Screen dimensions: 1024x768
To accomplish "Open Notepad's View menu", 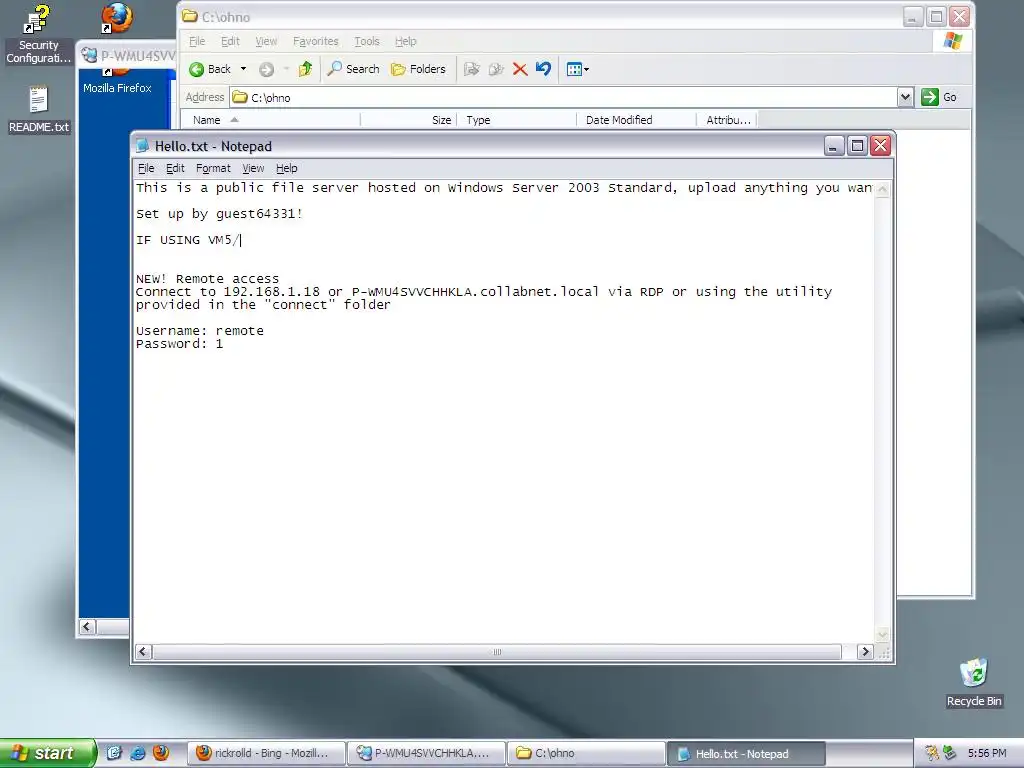I will pos(253,168).
